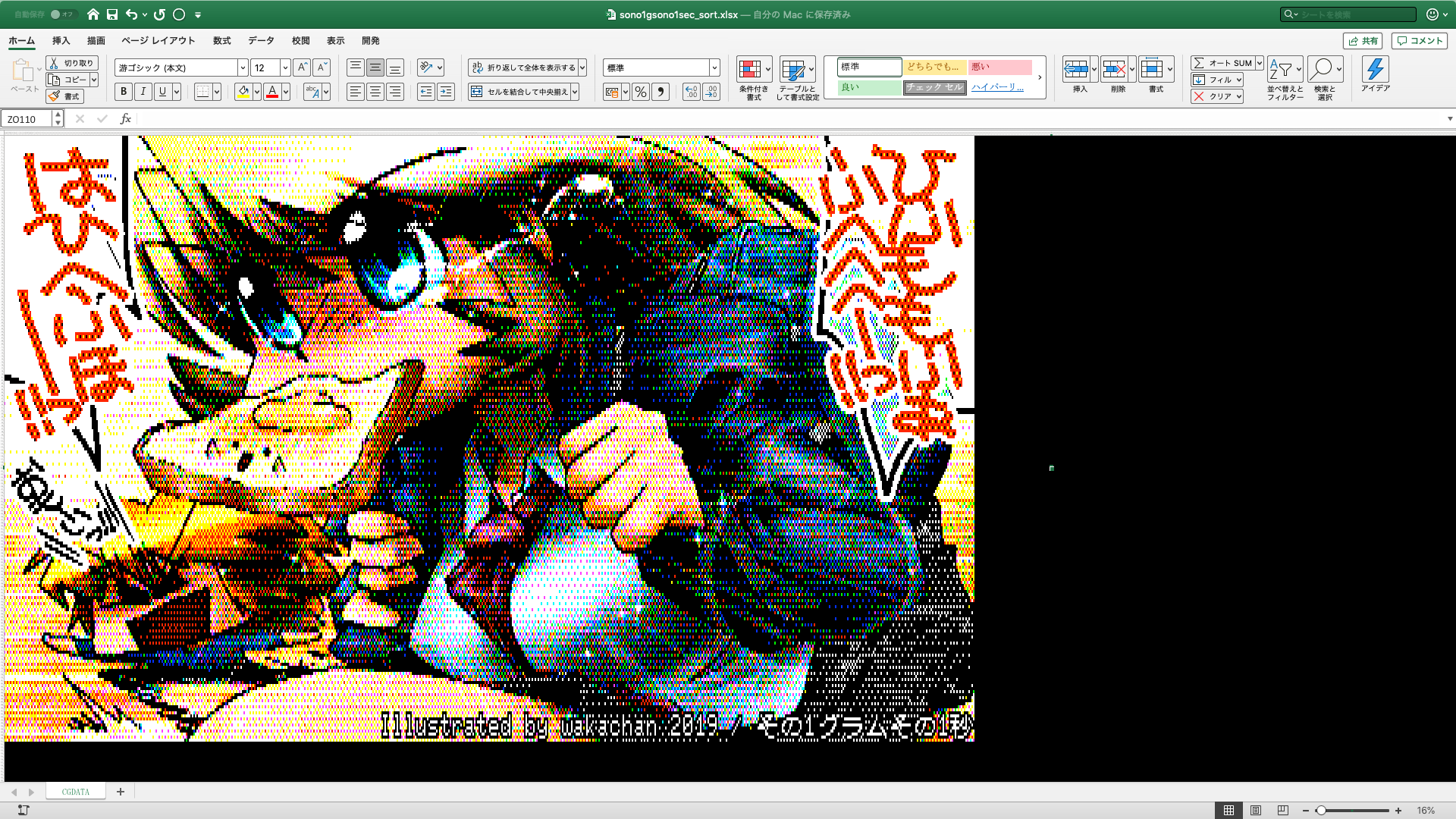Expand the クリア clear dropdown
This screenshot has height=819, width=1456.
pyautogui.click(x=1239, y=96)
